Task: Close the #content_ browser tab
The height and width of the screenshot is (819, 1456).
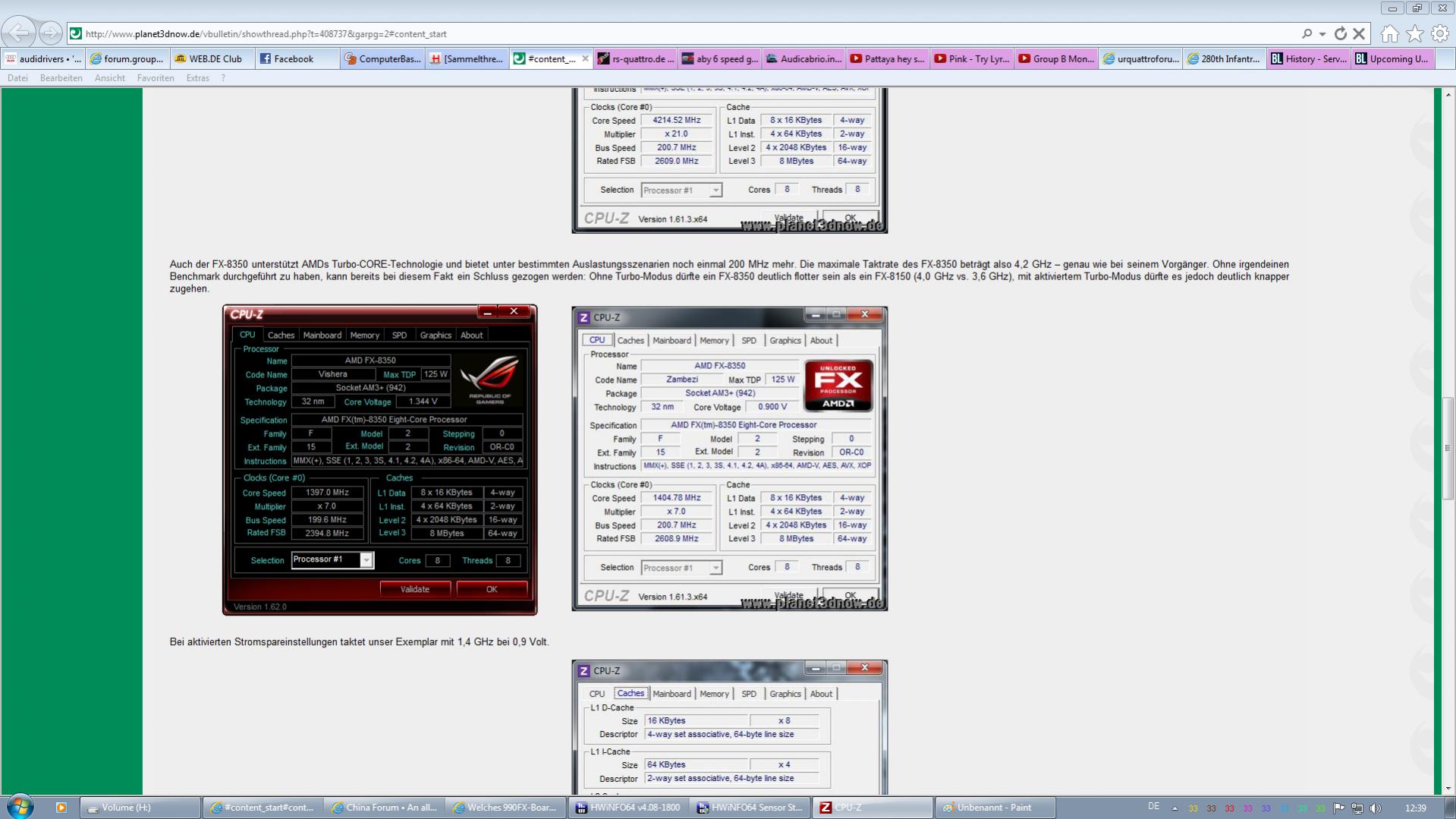Action: click(585, 58)
